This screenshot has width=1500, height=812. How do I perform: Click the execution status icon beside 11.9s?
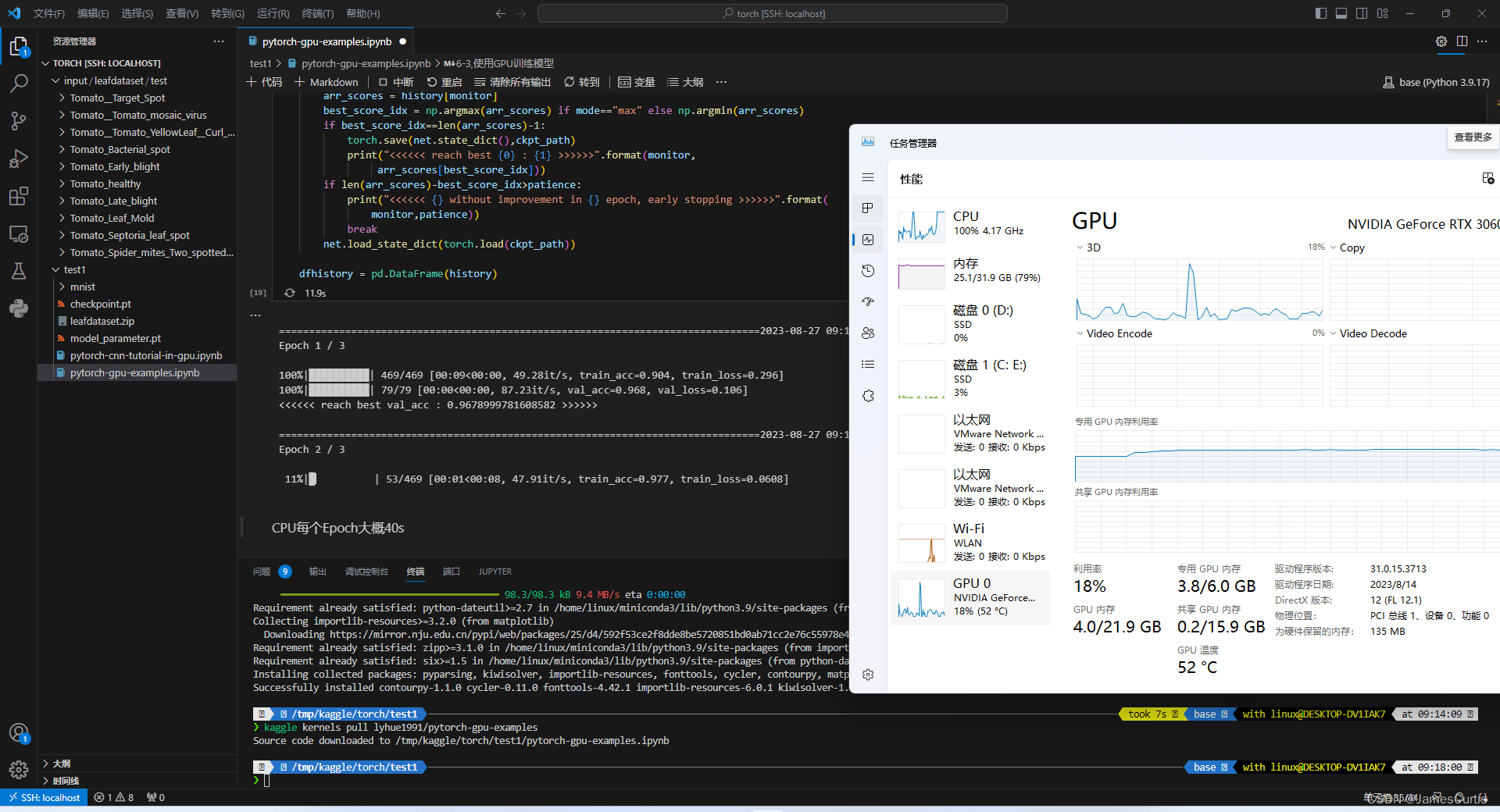click(x=290, y=293)
